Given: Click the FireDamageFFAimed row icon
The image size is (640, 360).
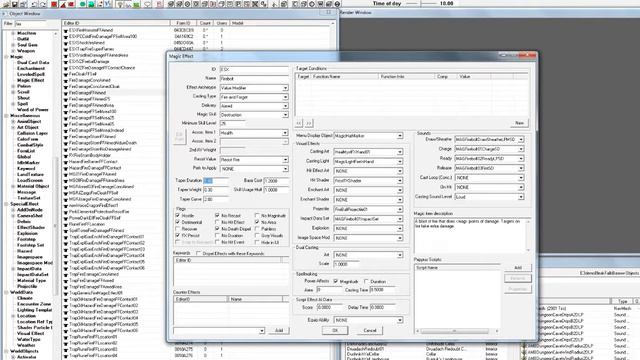Looking at the screenshot, I should click(x=66, y=93).
